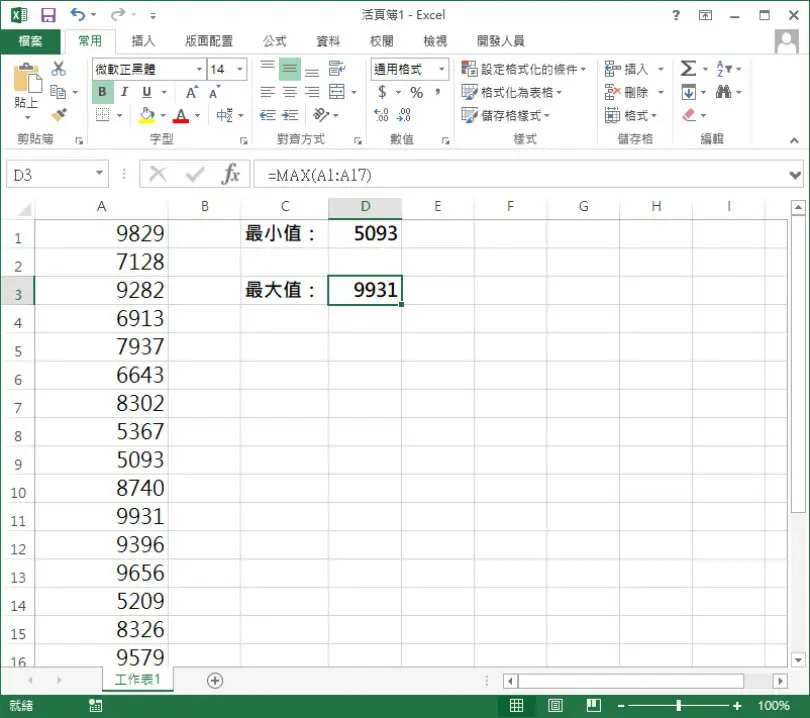This screenshot has width=810, height=718.
Task: Click the Cut scissors icon
Action: [x=58, y=69]
